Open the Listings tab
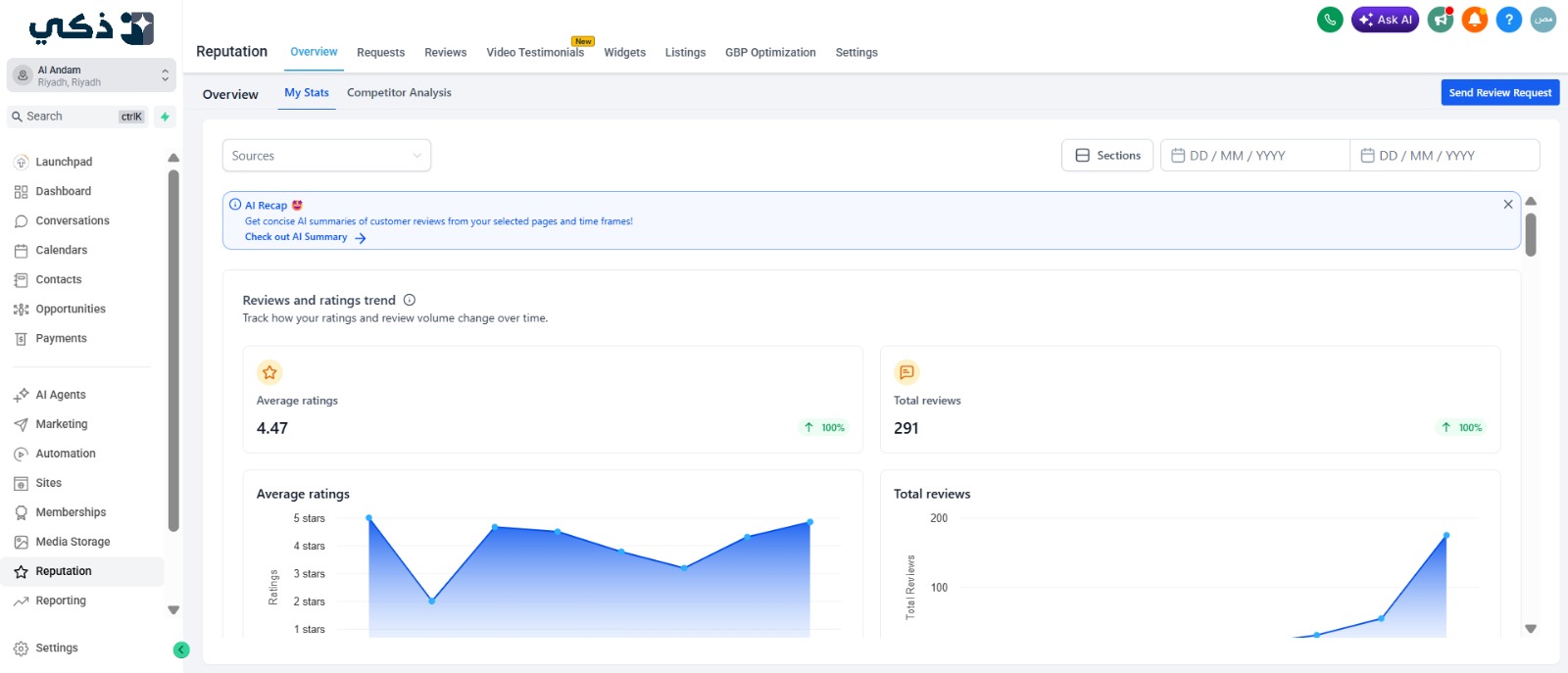1568x673 pixels. [x=685, y=53]
